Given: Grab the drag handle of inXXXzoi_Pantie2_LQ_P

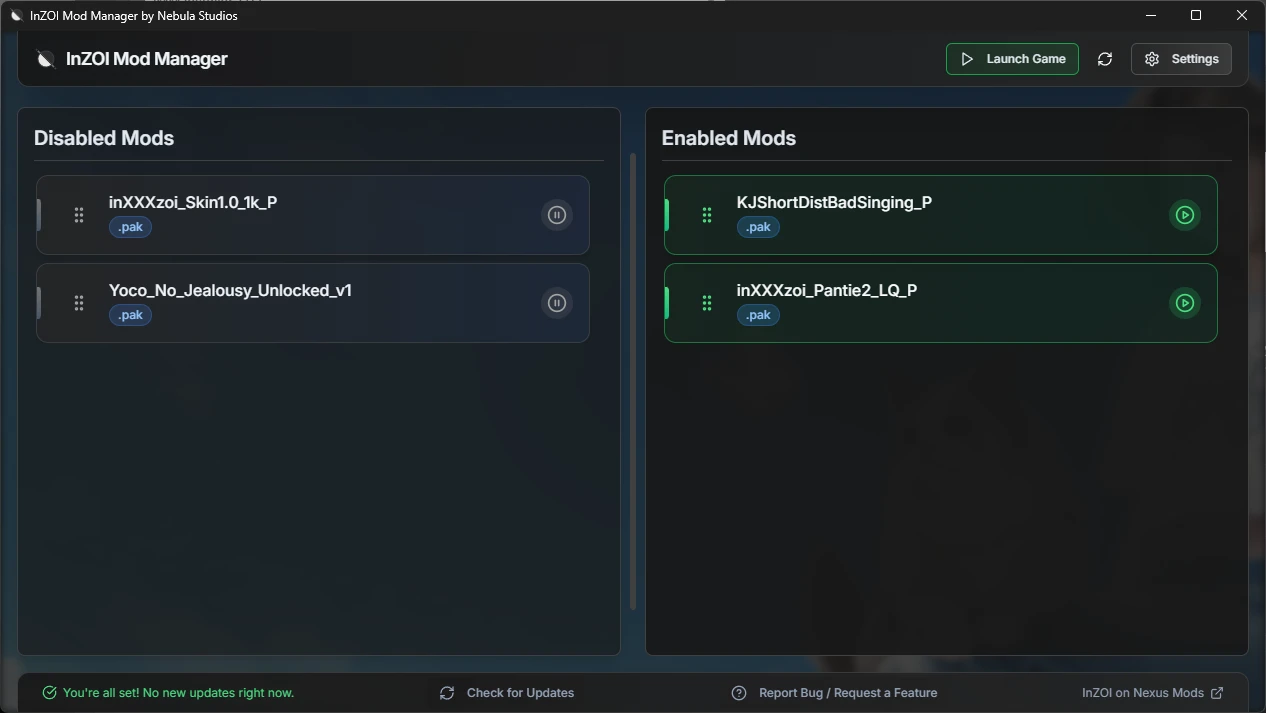Looking at the screenshot, I should coord(707,303).
